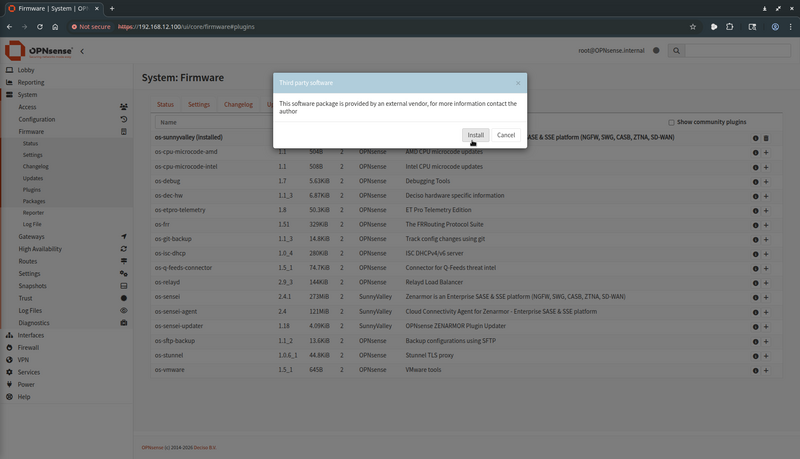
Task: Install os-sftp-backup with plus icon
Action: pyautogui.click(x=766, y=342)
